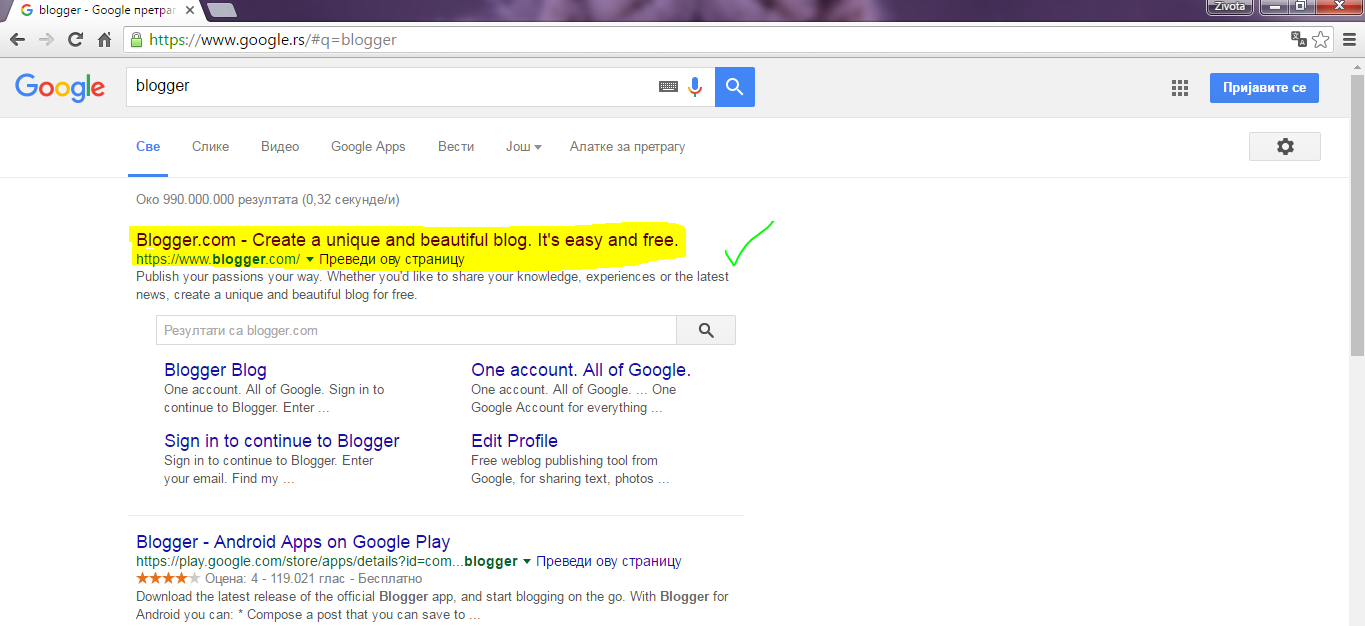The width and height of the screenshot is (1365, 626).
Task: Switch to the Вести tab
Action: coord(456,146)
